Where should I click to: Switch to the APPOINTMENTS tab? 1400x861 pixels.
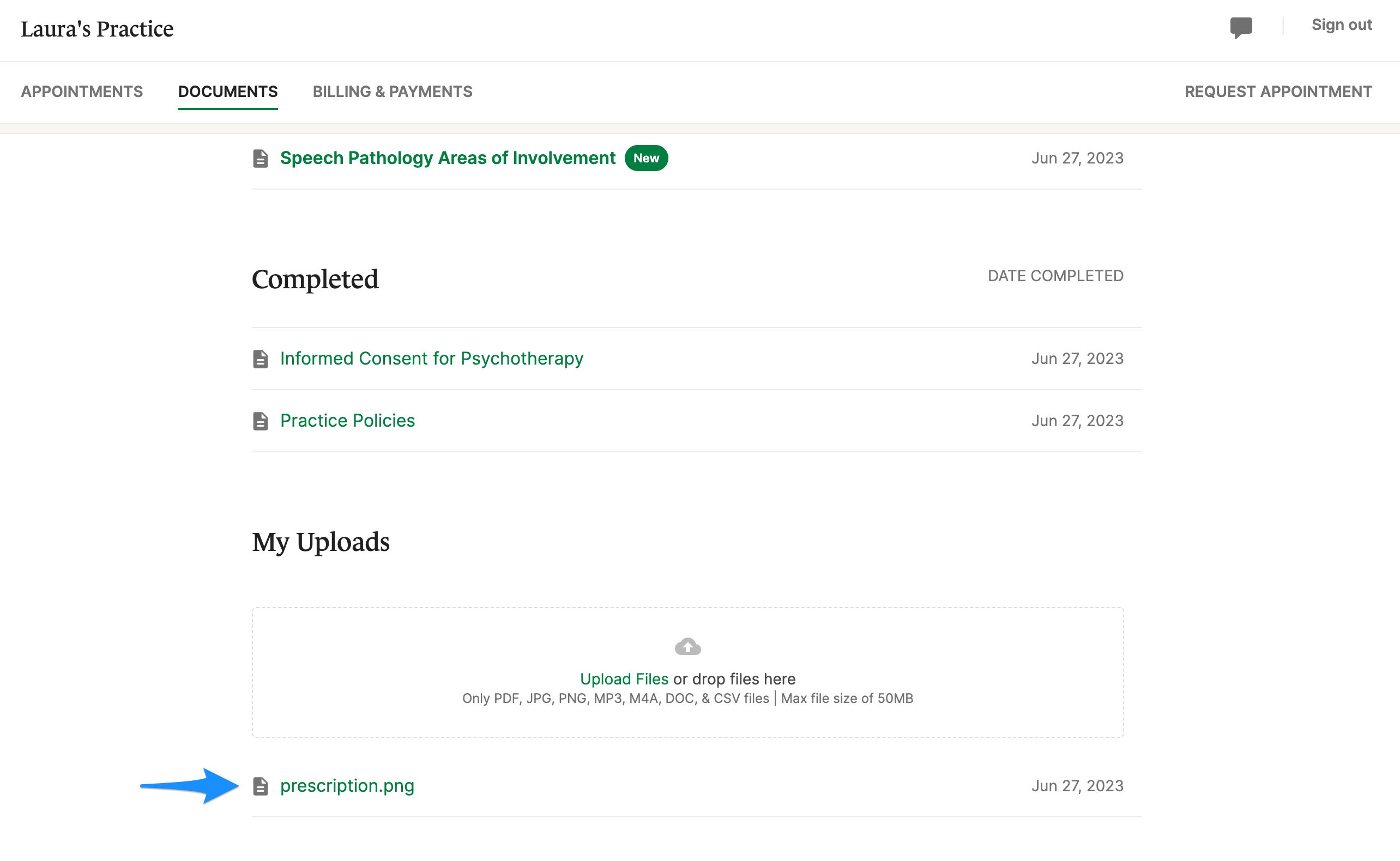(x=82, y=92)
